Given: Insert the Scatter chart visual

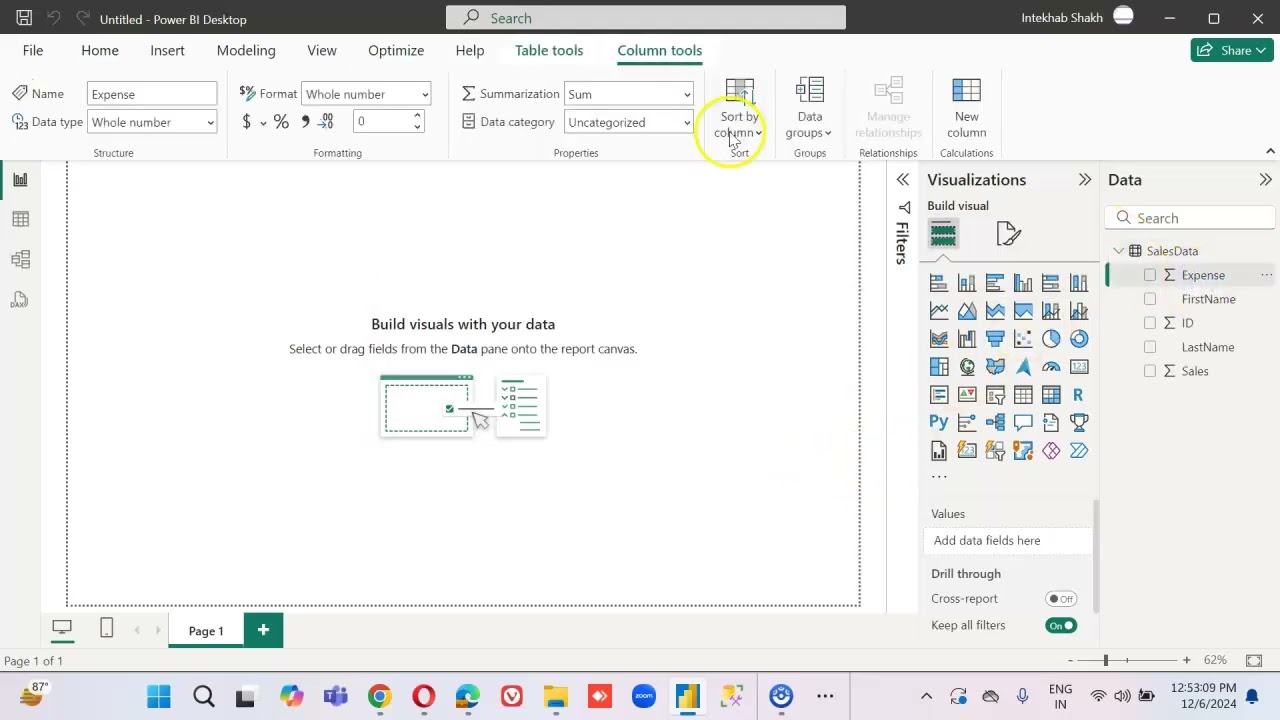Looking at the screenshot, I should click(x=1023, y=339).
